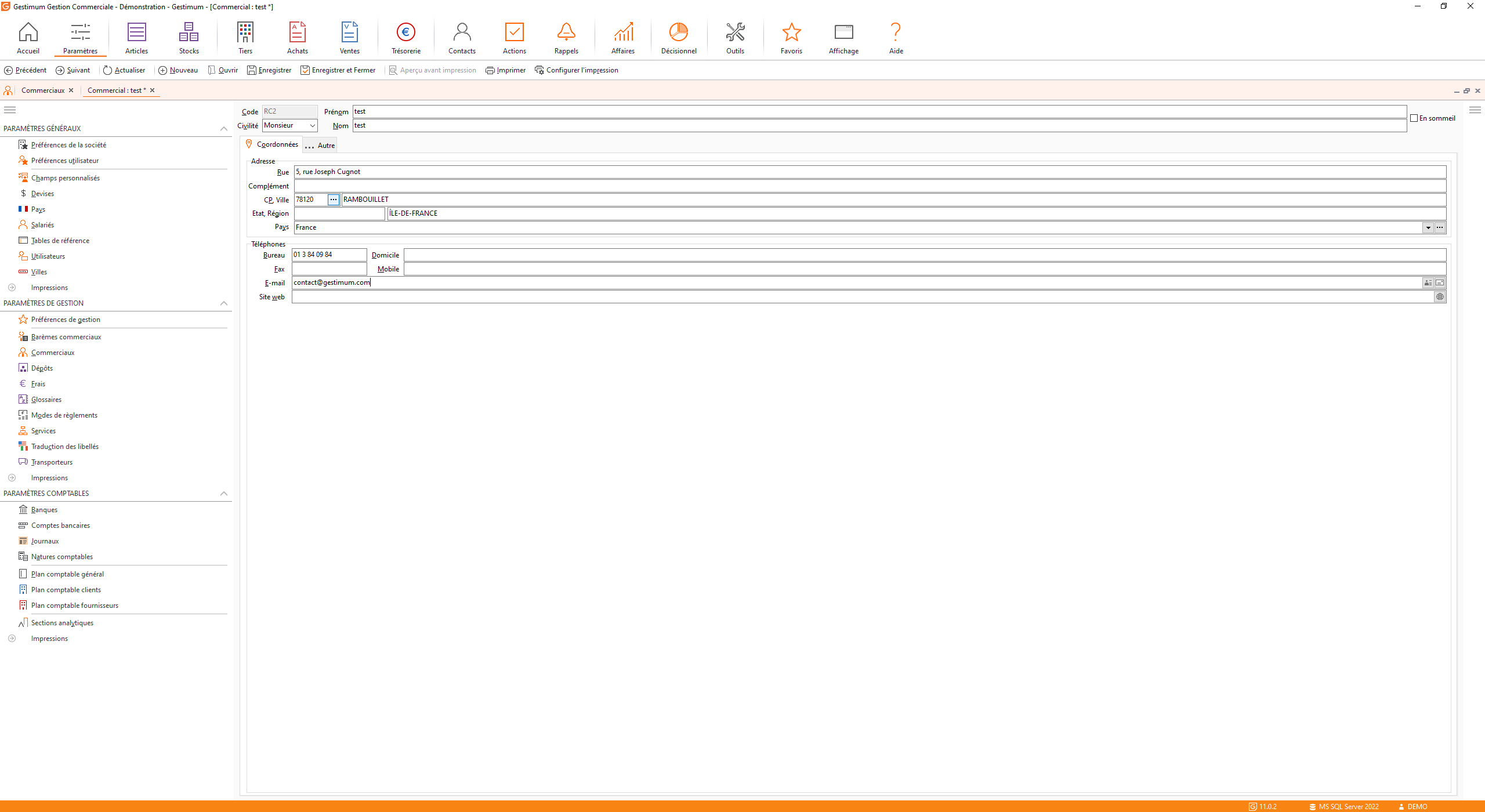1485x812 pixels.
Task: Click the send e-mail envelope icon
Action: click(1440, 282)
